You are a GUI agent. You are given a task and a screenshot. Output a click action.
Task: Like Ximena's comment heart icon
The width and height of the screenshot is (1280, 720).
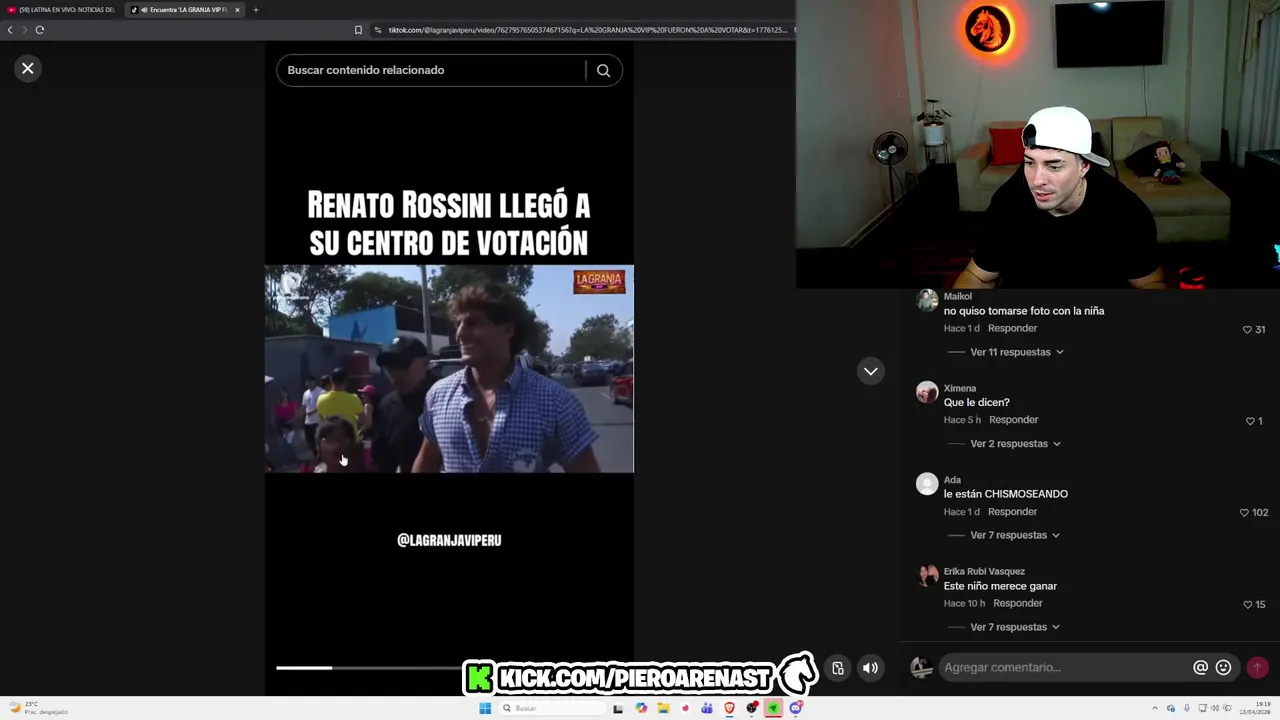coord(1250,421)
